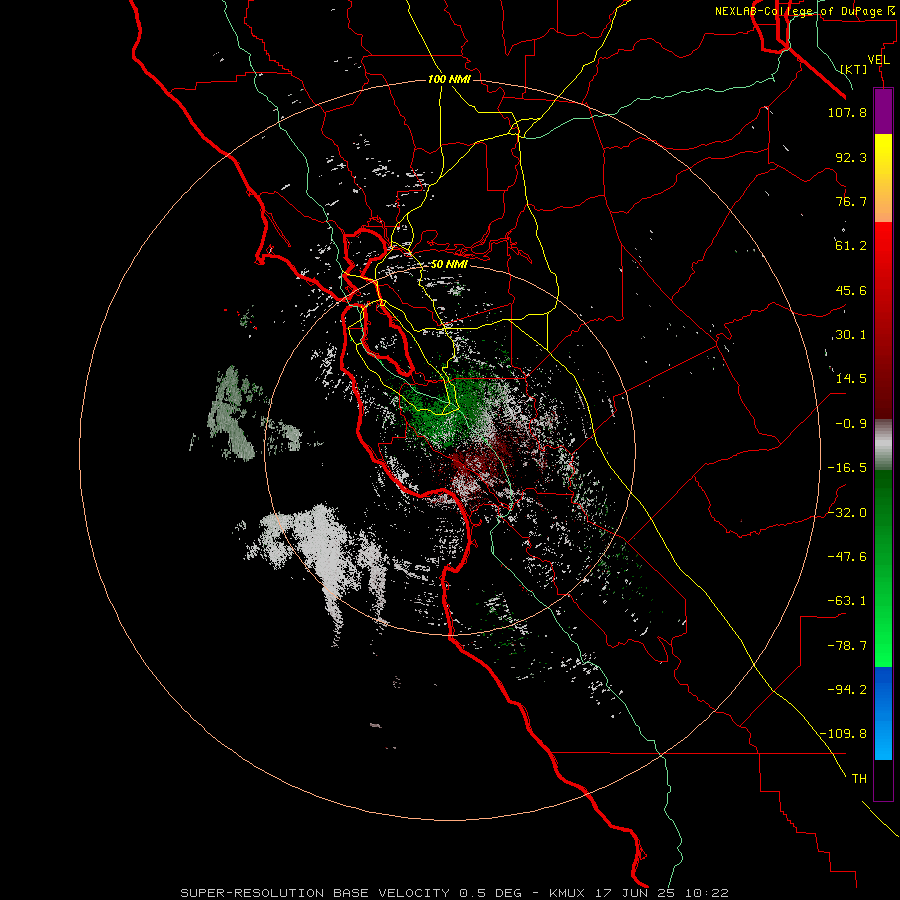The image size is (900, 900).
Task: Click the -109.8 legend value
Action: pos(843,734)
